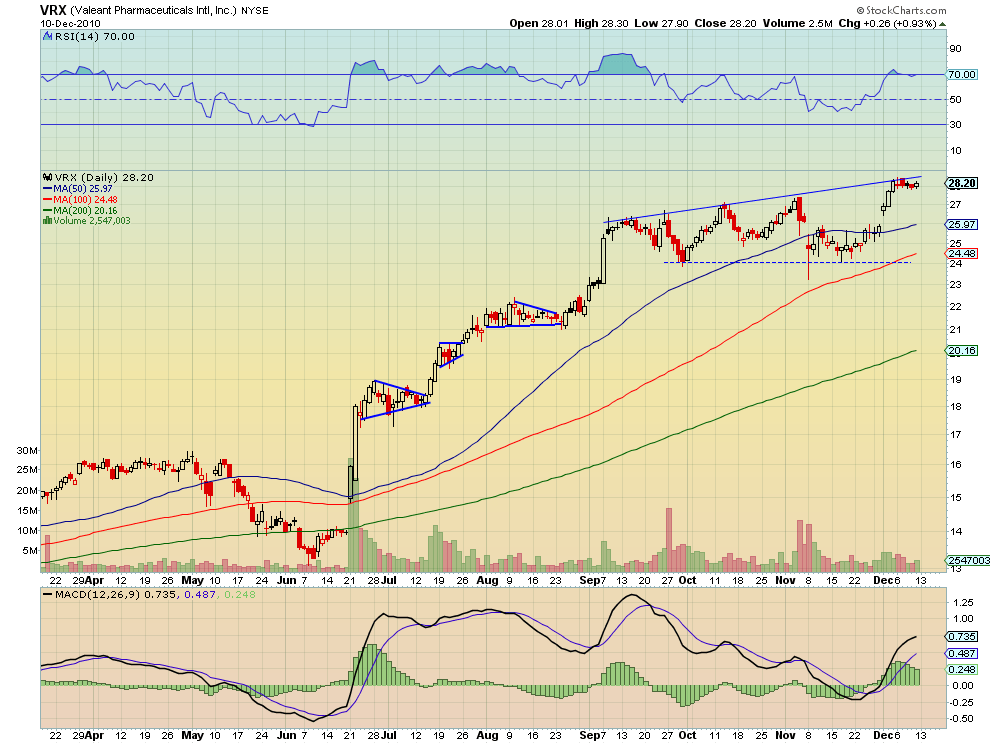990x744 pixels.
Task: Click the blue 0.487 signal value in the MACD legend
Action: [x=198, y=594]
